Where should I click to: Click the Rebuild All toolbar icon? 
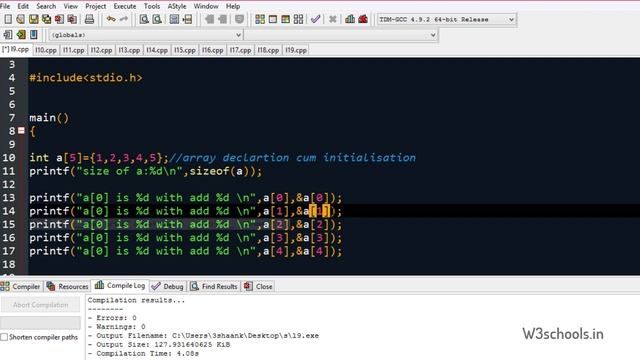(x=298, y=19)
